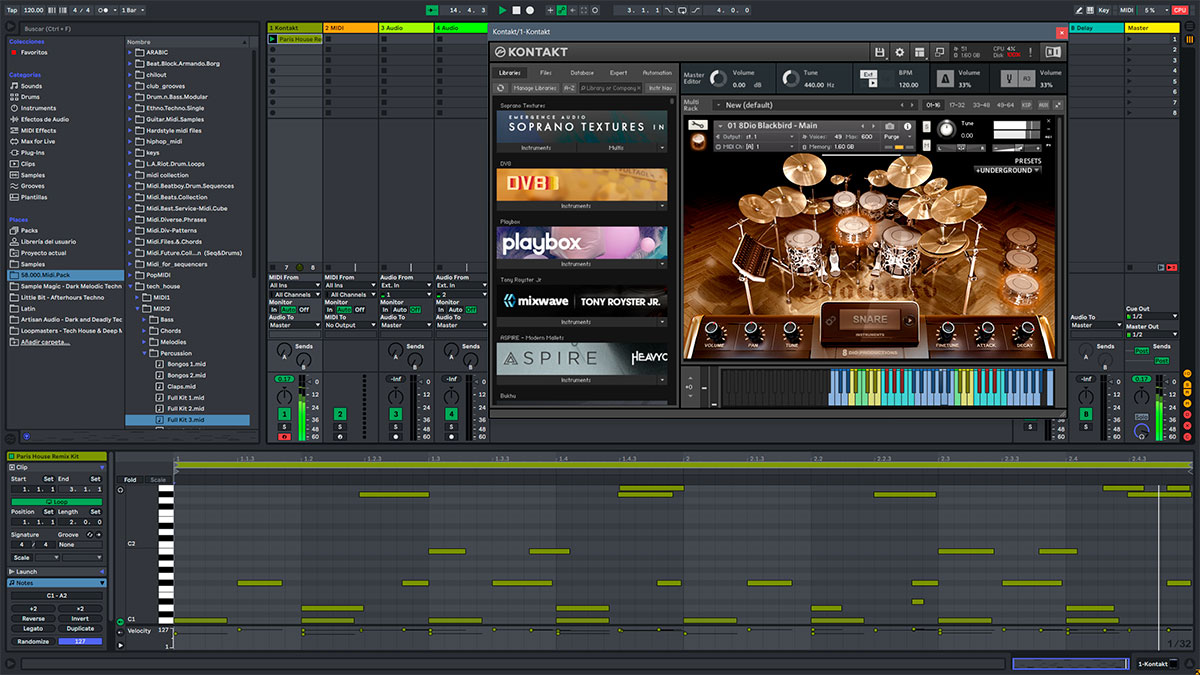
Task: Toggle track 3 activator button
Action: 396,414
